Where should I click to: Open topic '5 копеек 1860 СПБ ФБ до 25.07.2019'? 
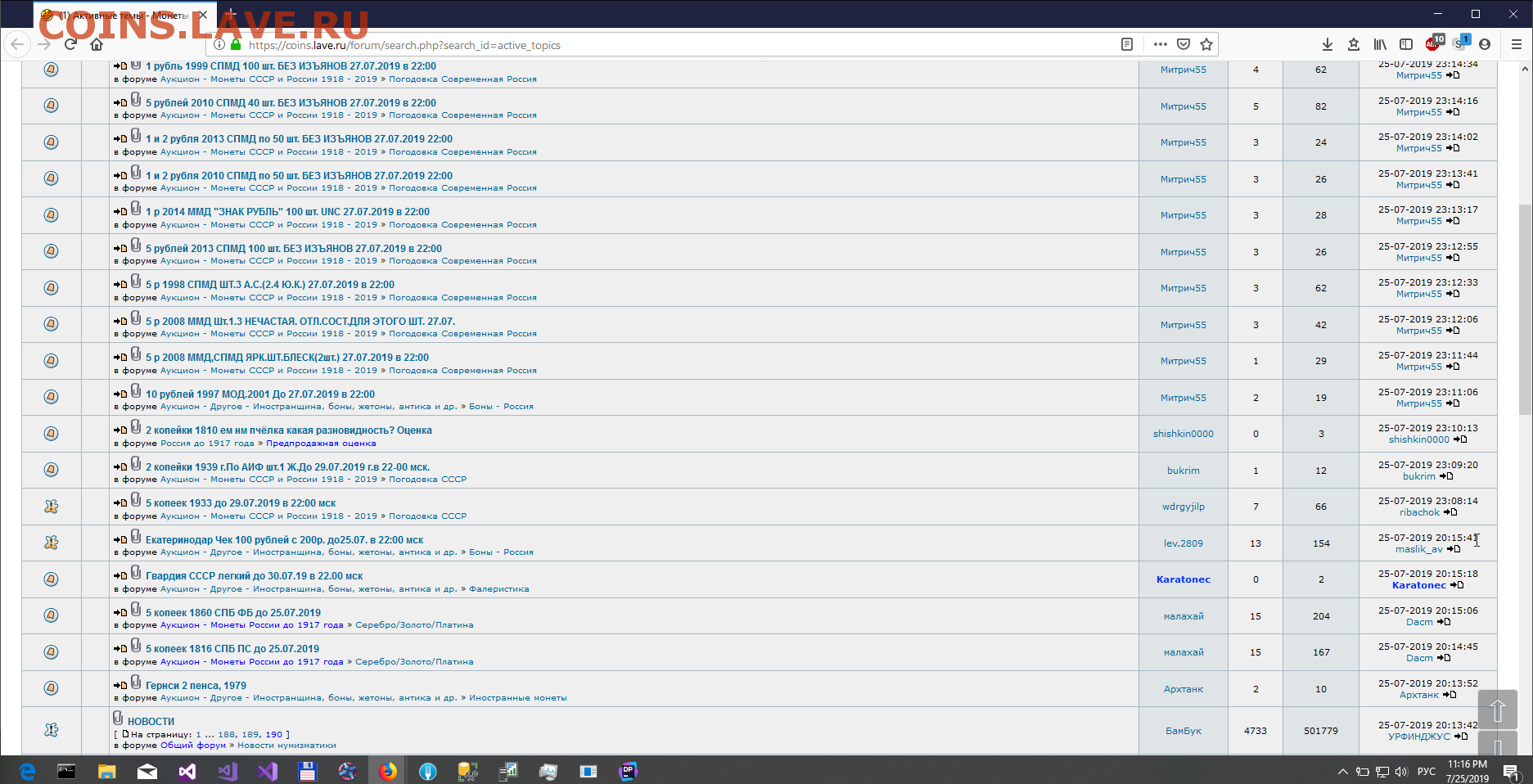pos(233,613)
